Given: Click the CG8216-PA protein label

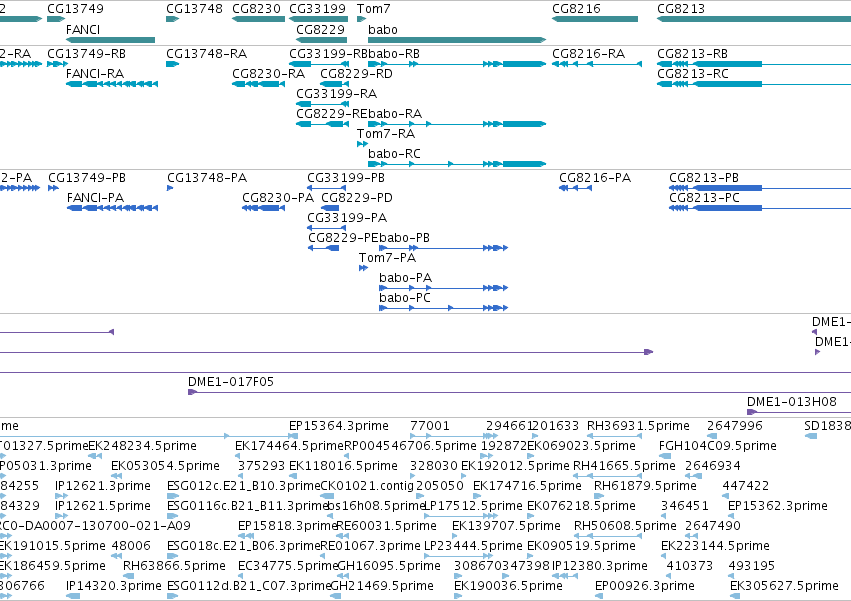Looking at the screenshot, I should [x=595, y=178].
